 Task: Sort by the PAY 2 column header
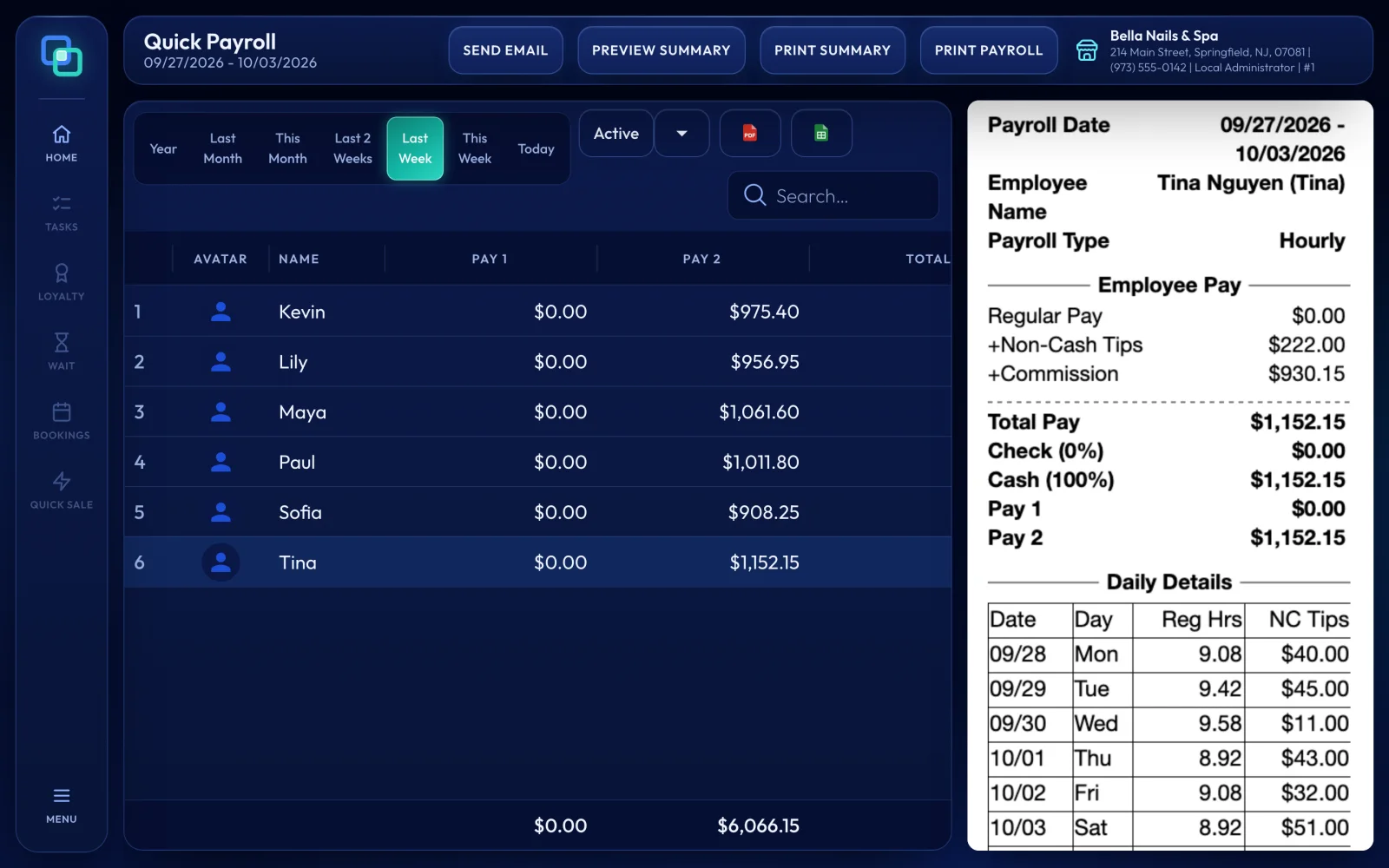pos(701,259)
